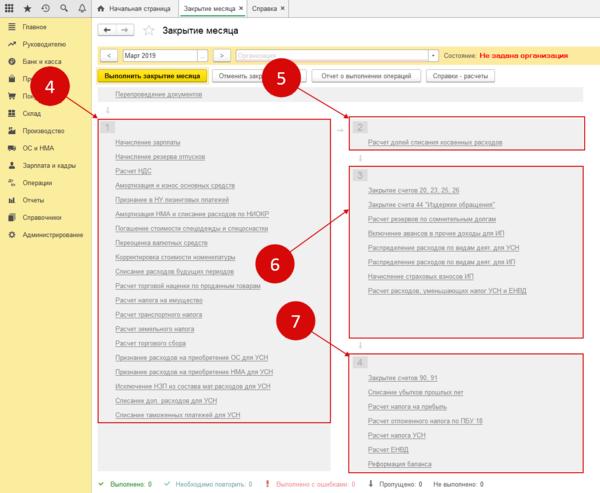Click the Администрирование gear icon
600x493 pixels.
[x=12, y=235]
